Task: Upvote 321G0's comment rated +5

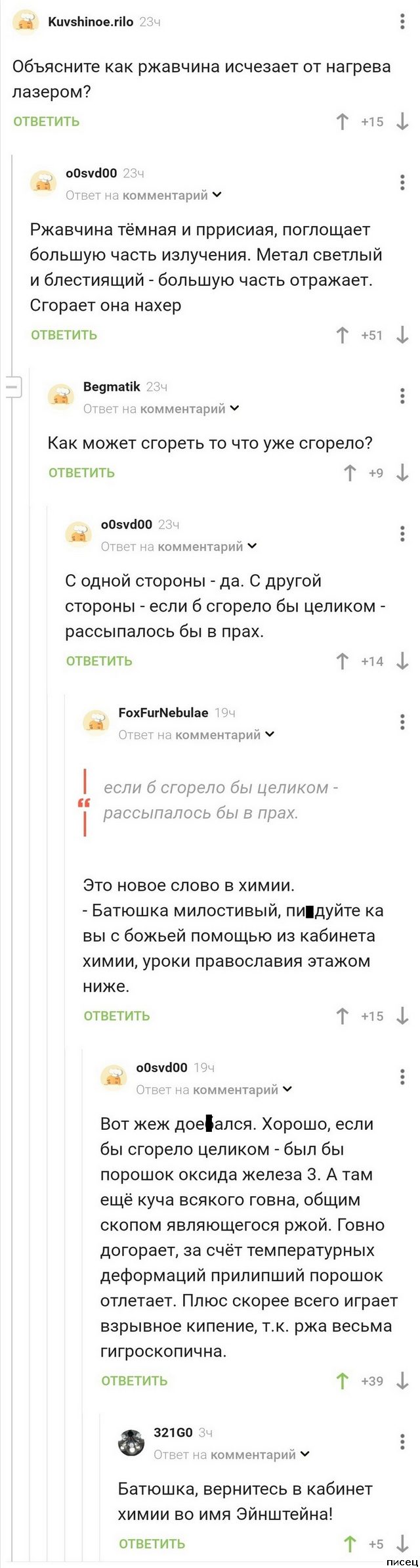Action: [x=350, y=1544]
